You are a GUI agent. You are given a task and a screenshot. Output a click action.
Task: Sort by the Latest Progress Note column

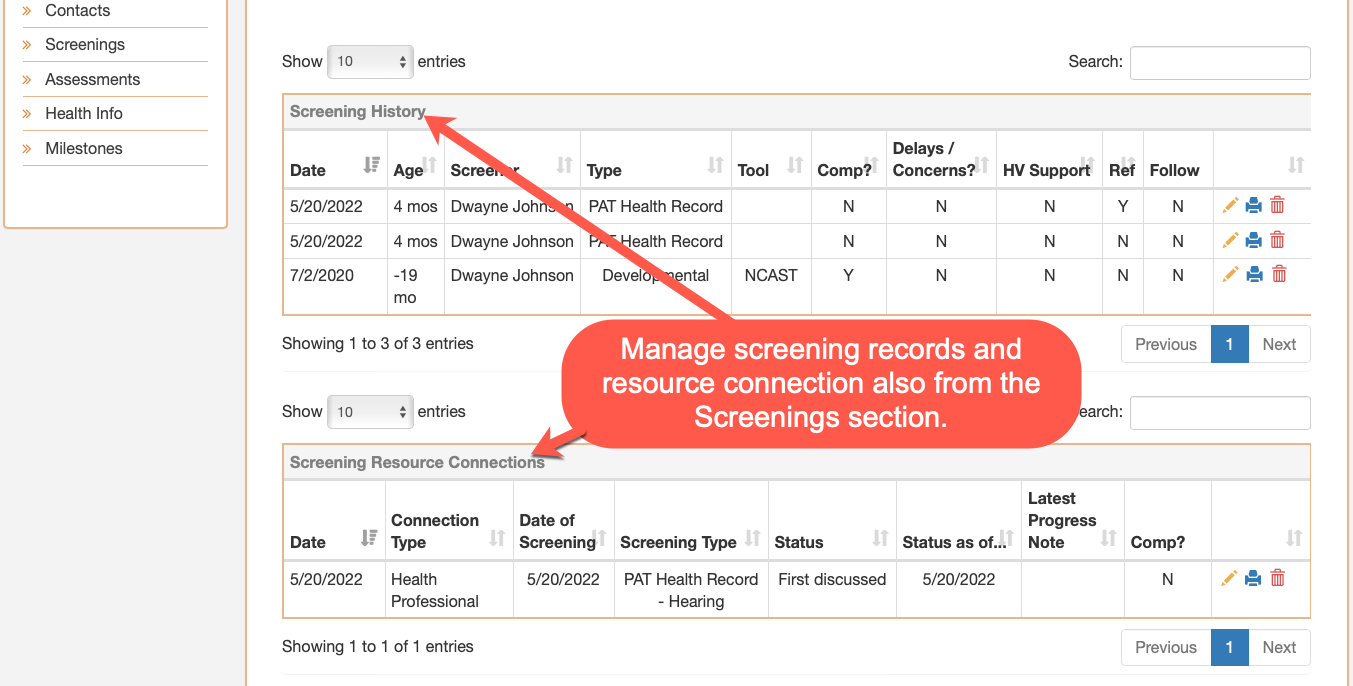pyautogui.click(x=1073, y=520)
